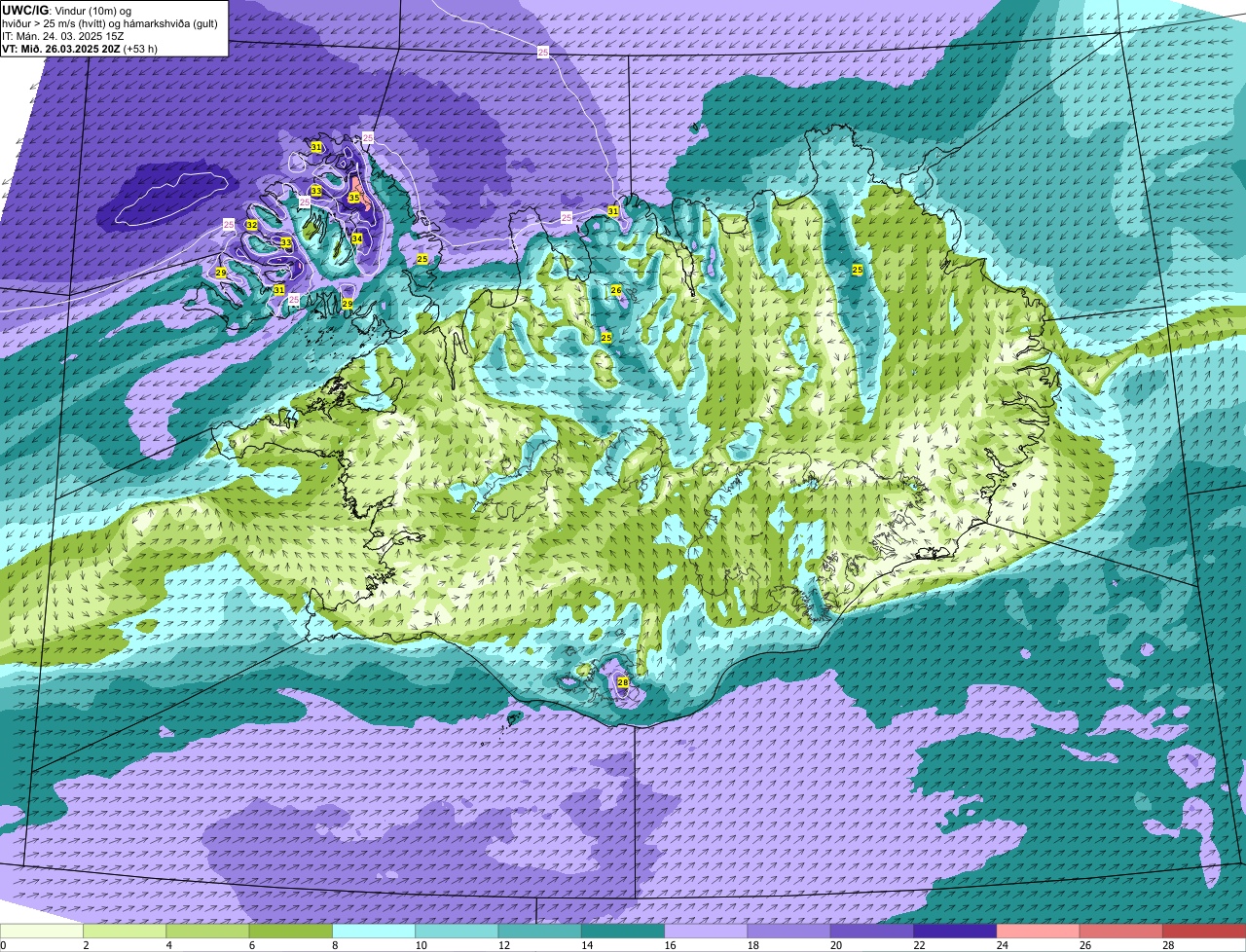
Task: Click the legend scale number 6
Action: (251, 945)
